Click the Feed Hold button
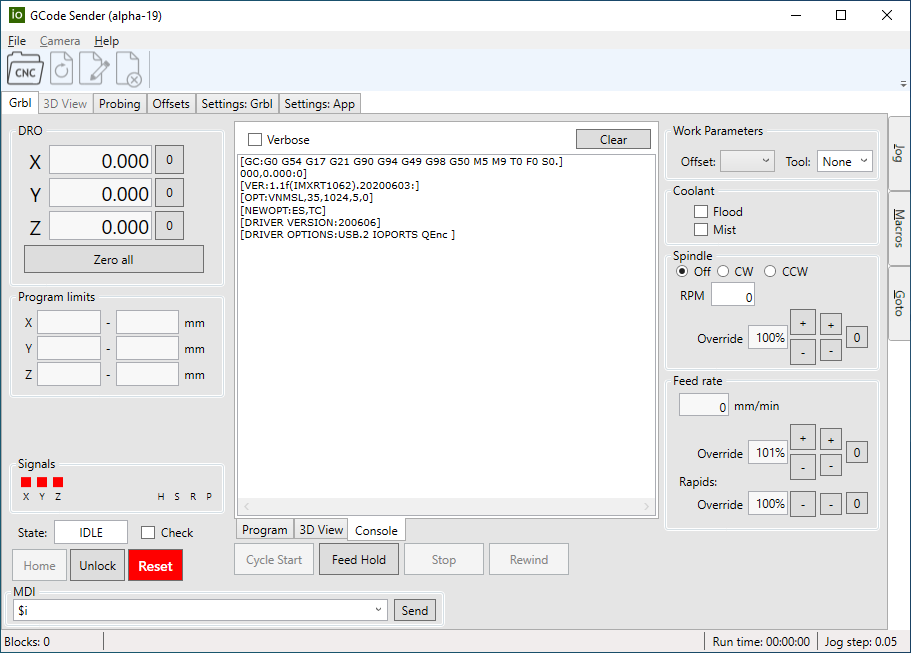This screenshot has width=911, height=653. (x=359, y=560)
